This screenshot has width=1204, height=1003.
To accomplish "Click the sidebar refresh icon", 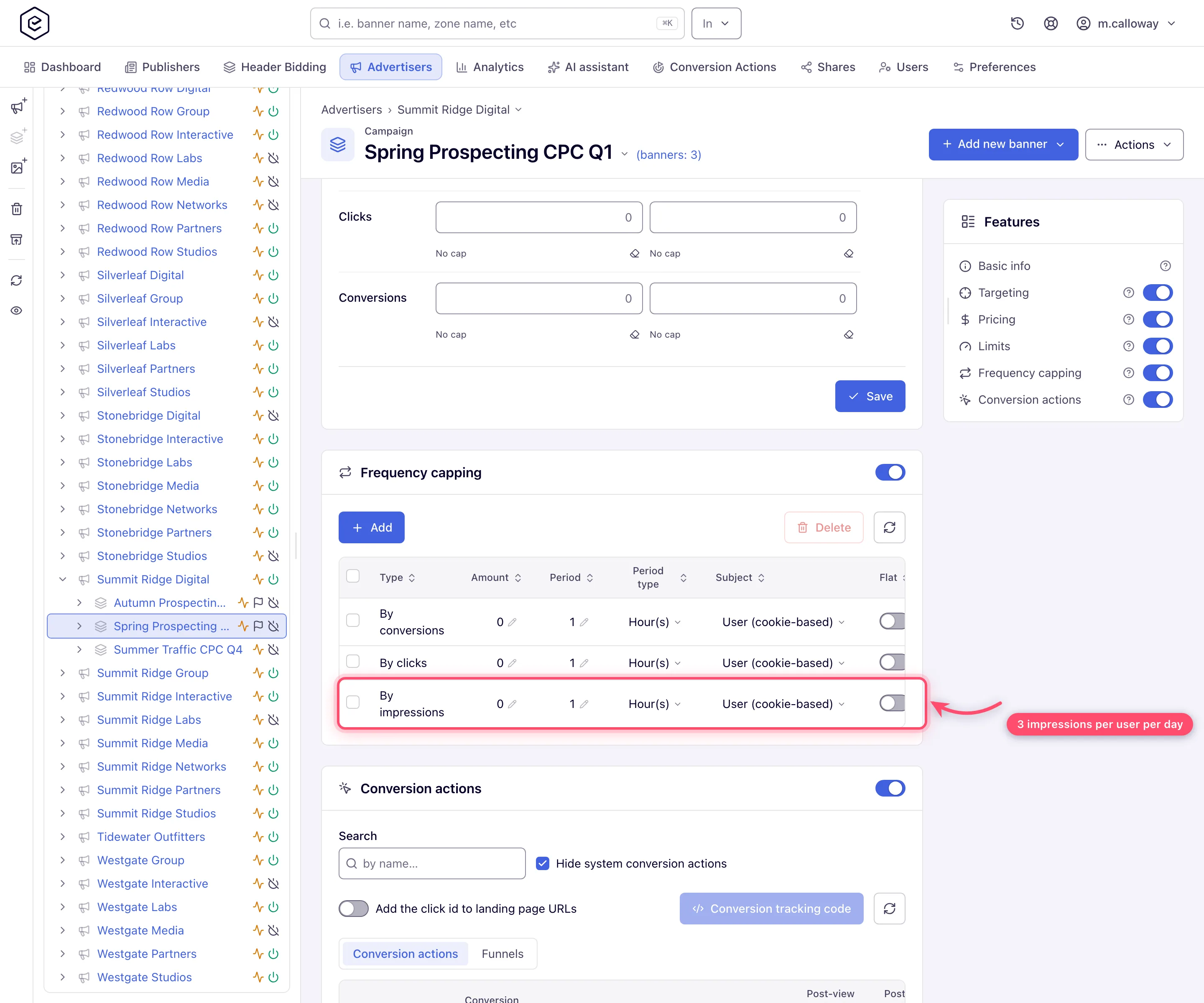I will point(17,280).
